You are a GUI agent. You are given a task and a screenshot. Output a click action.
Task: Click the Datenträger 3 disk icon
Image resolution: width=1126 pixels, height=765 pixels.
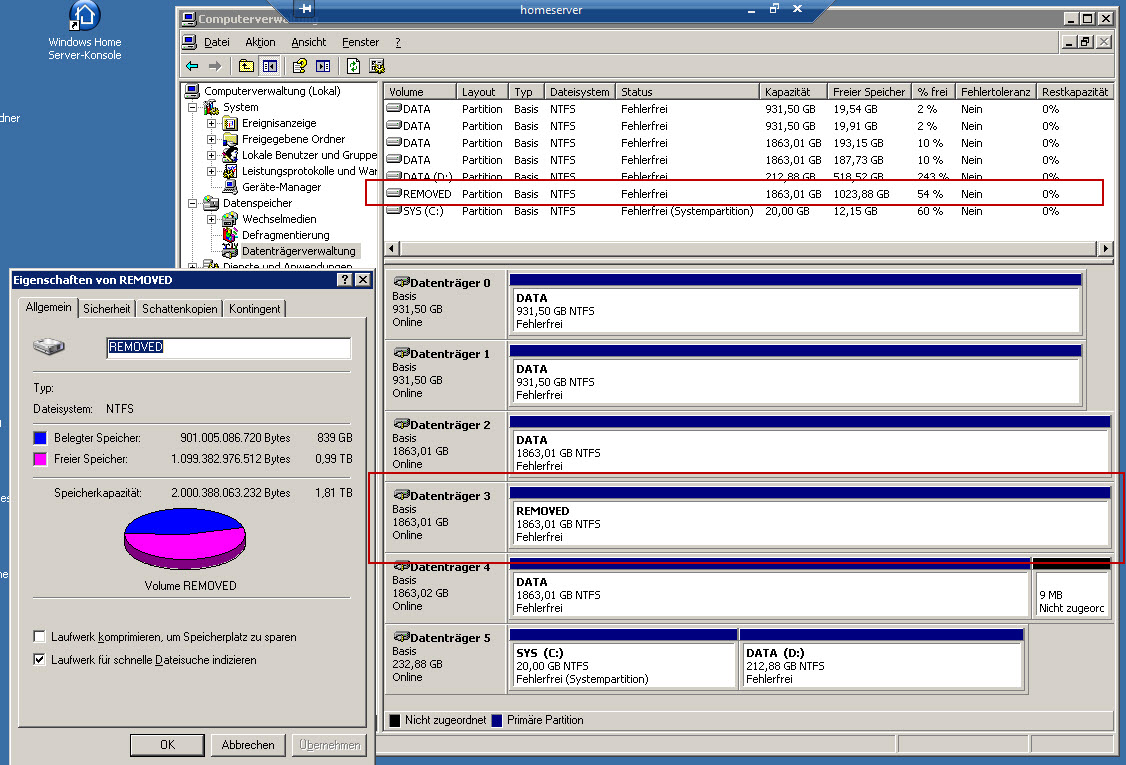pos(401,496)
